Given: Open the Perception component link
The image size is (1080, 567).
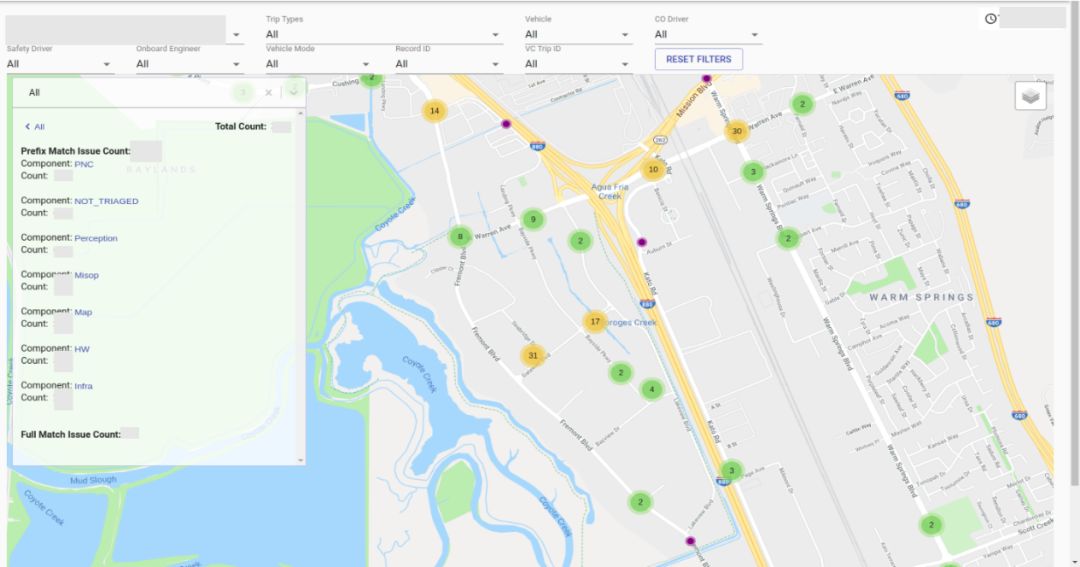Looking at the screenshot, I should tap(96, 238).
